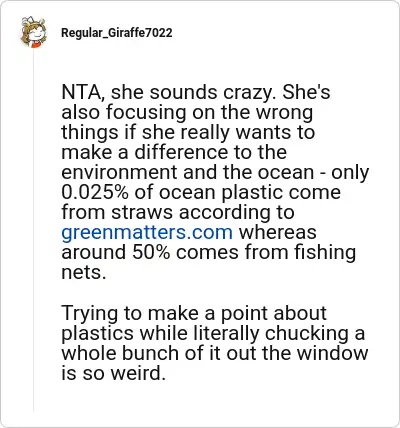Click the phrase 'is so weird.'
This screenshot has height=428, width=400.
pyautogui.click(x=113, y=373)
